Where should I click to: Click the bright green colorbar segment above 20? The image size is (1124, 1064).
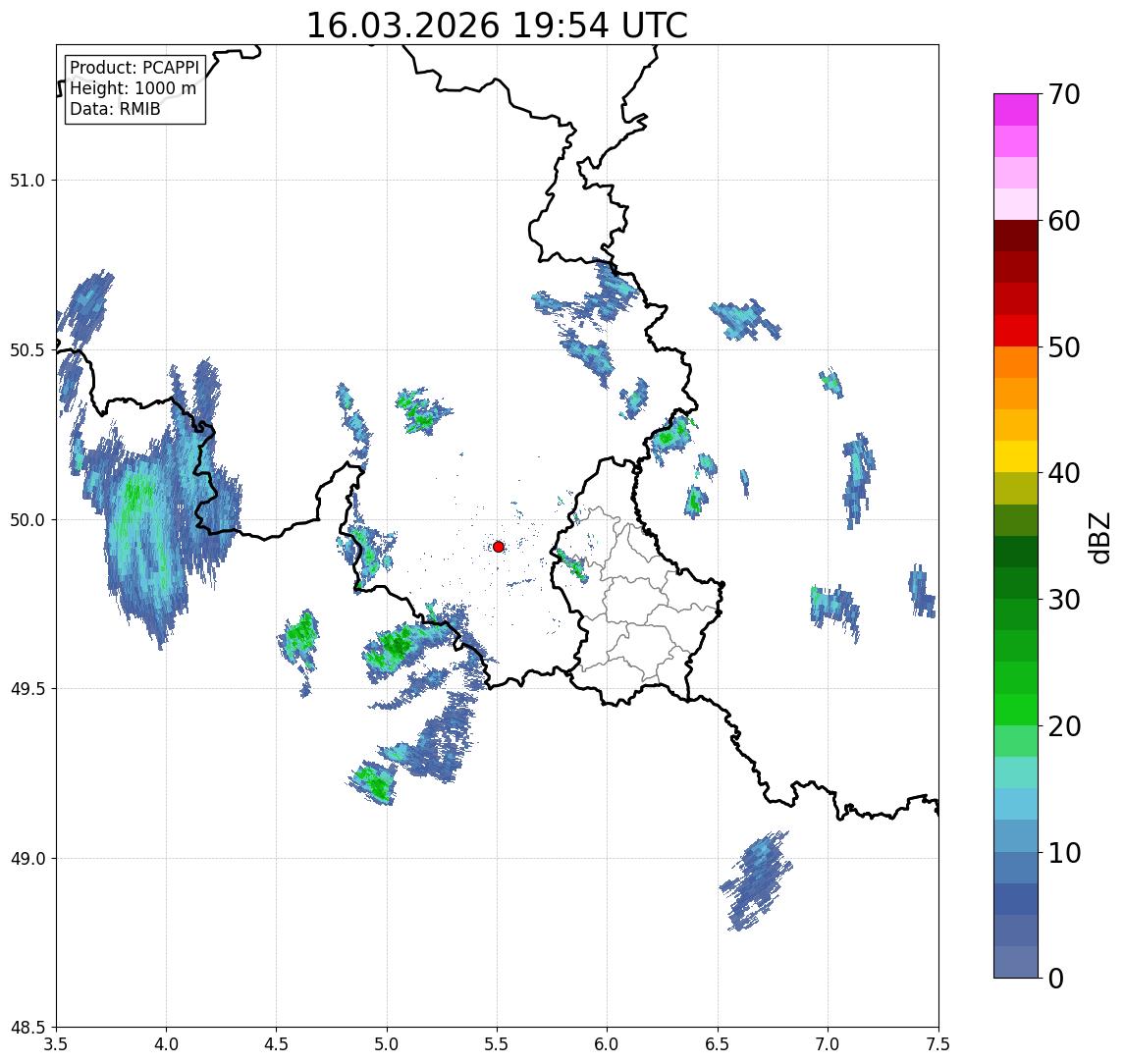(x=1016, y=709)
